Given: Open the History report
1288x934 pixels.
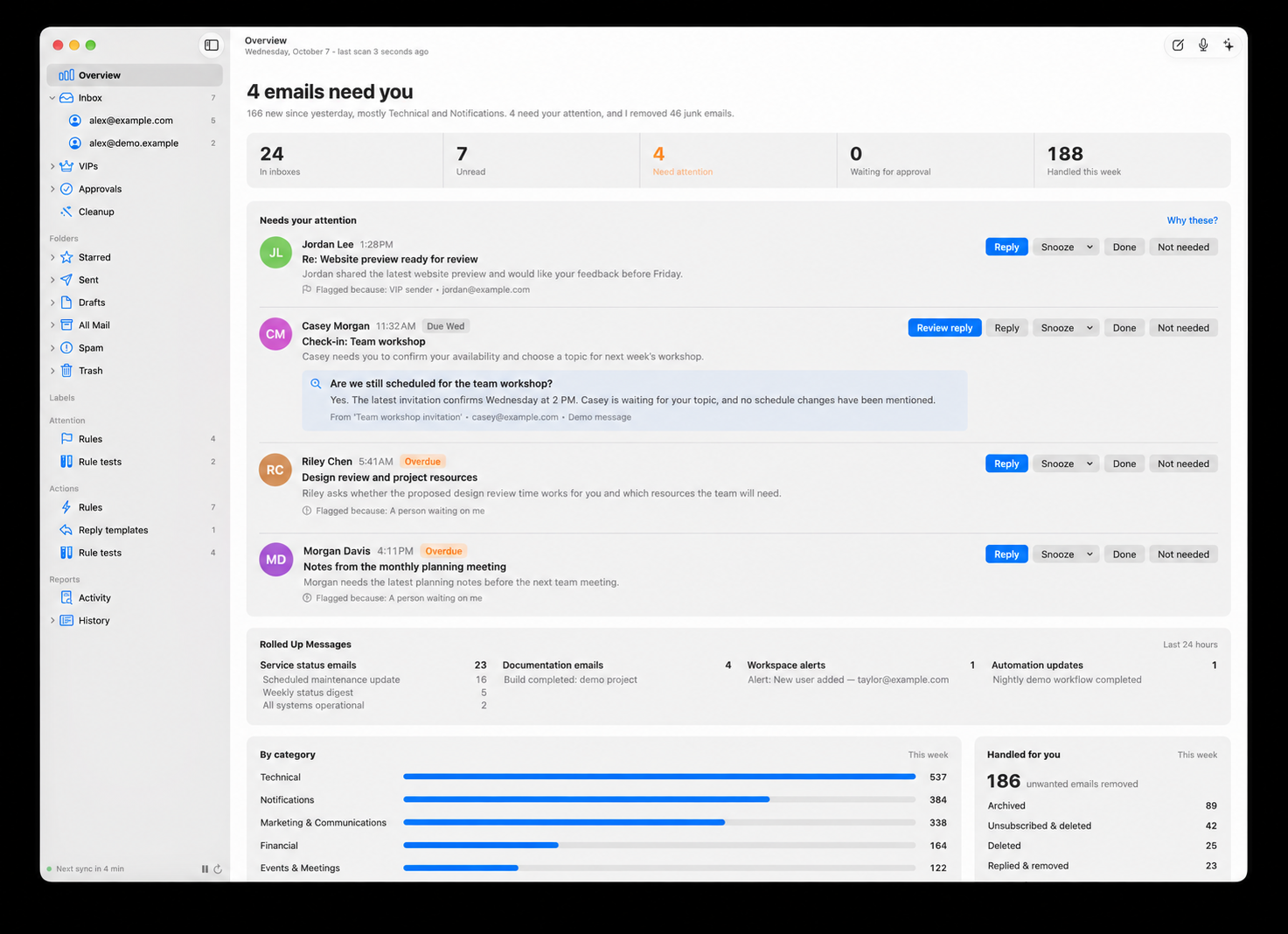Looking at the screenshot, I should pyautogui.click(x=134, y=621).
